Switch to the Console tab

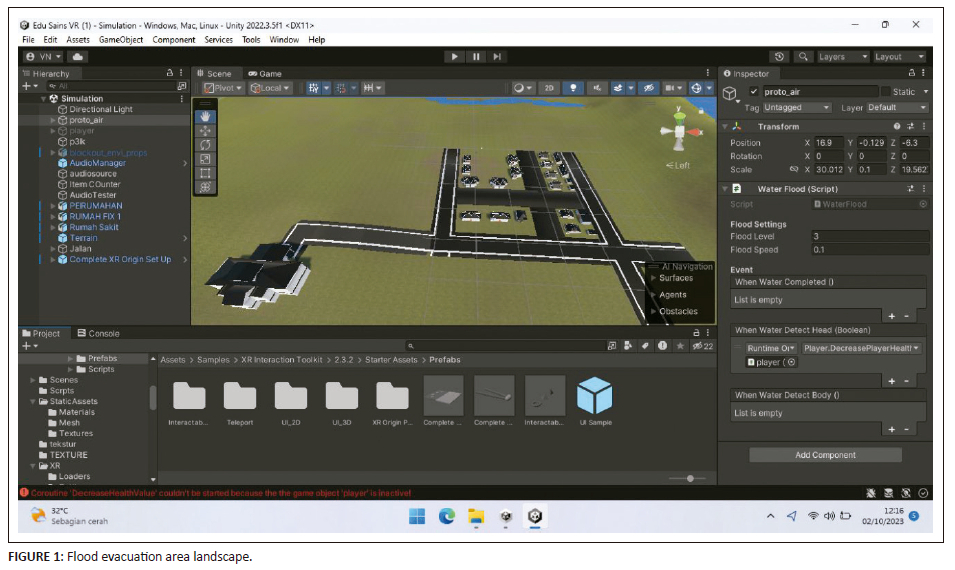(99, 333)
